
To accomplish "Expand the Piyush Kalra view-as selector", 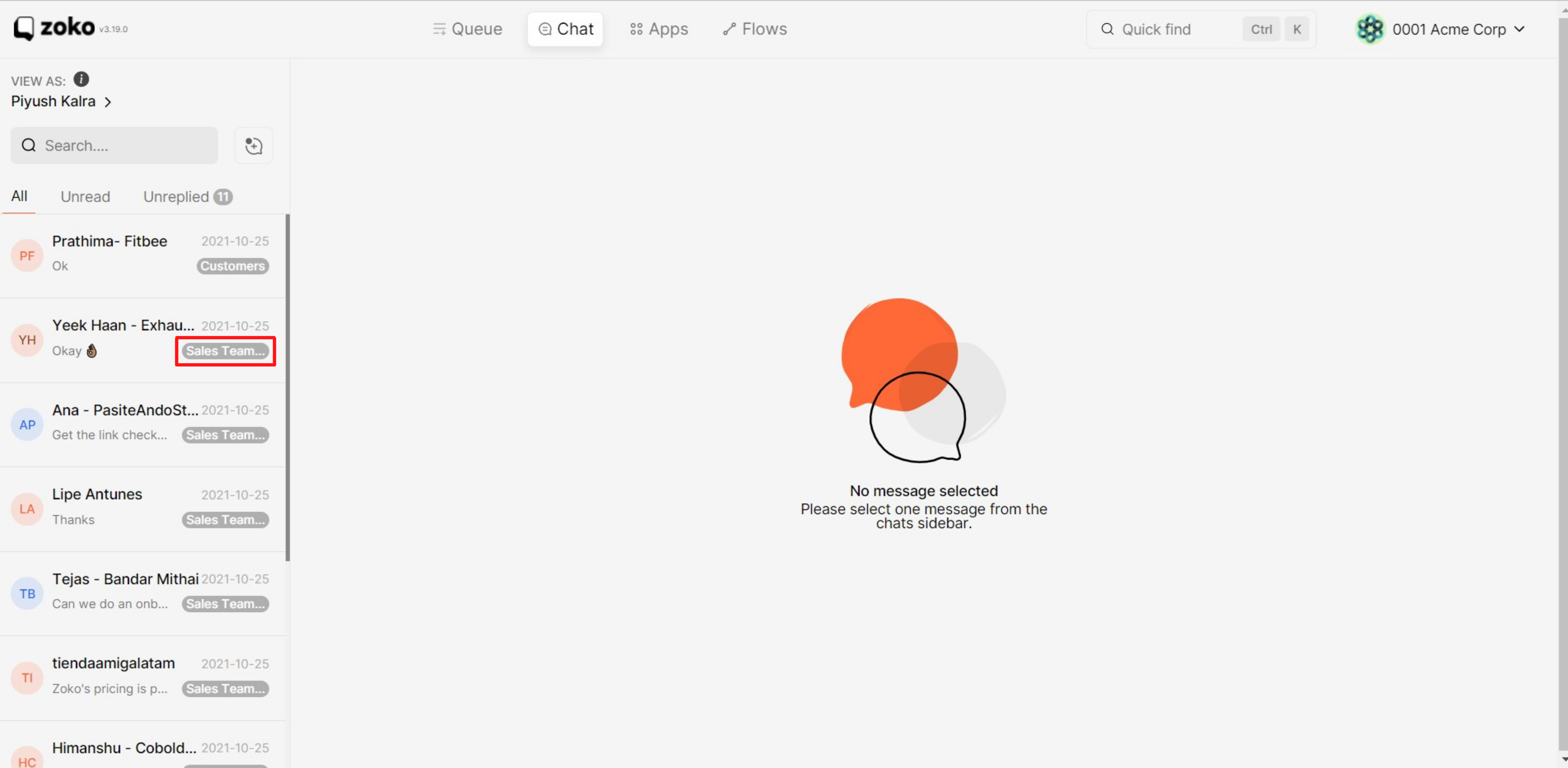I will (62, 101).
